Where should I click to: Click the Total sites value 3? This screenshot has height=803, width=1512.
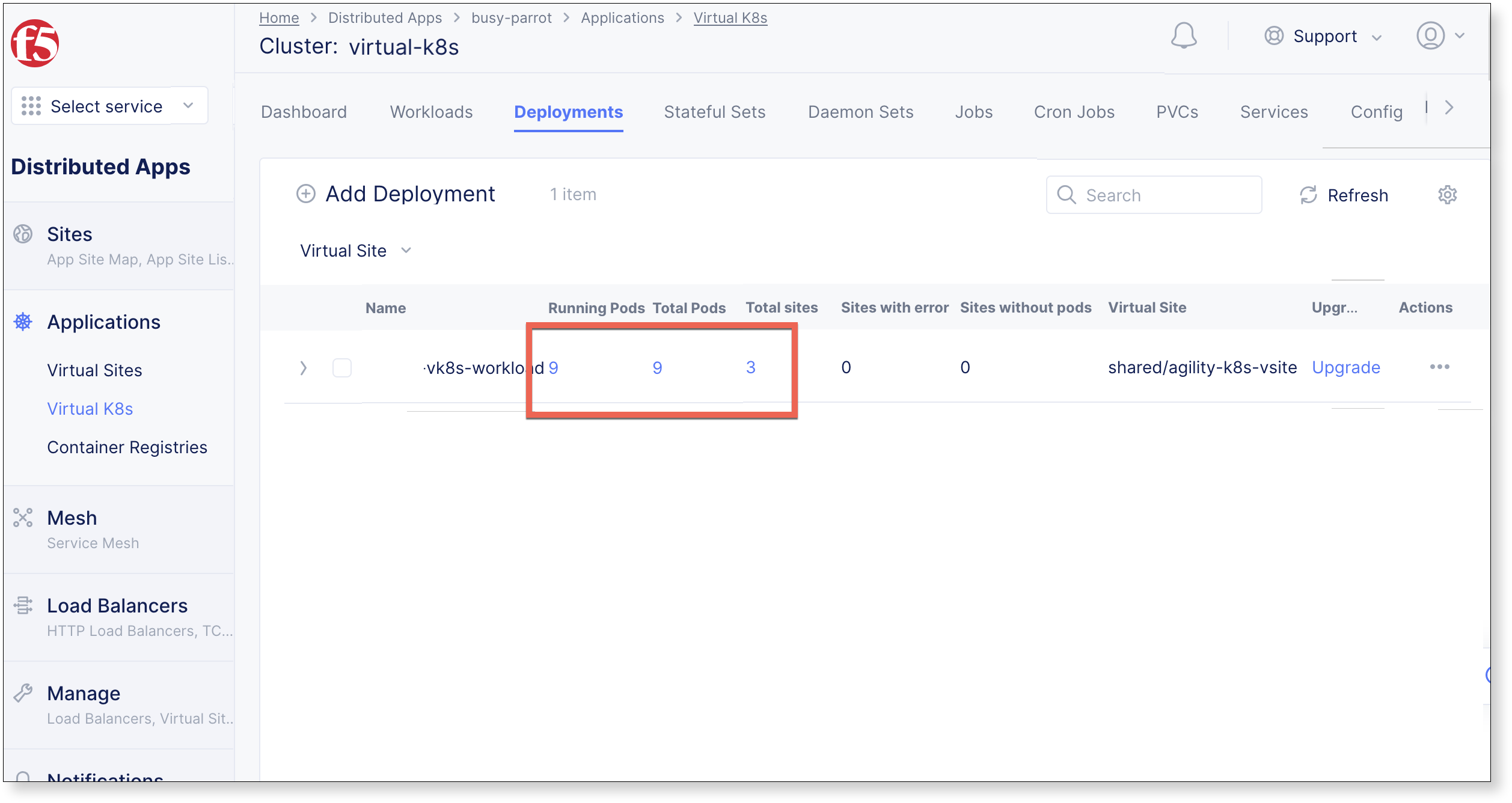[x=750, y=367]
